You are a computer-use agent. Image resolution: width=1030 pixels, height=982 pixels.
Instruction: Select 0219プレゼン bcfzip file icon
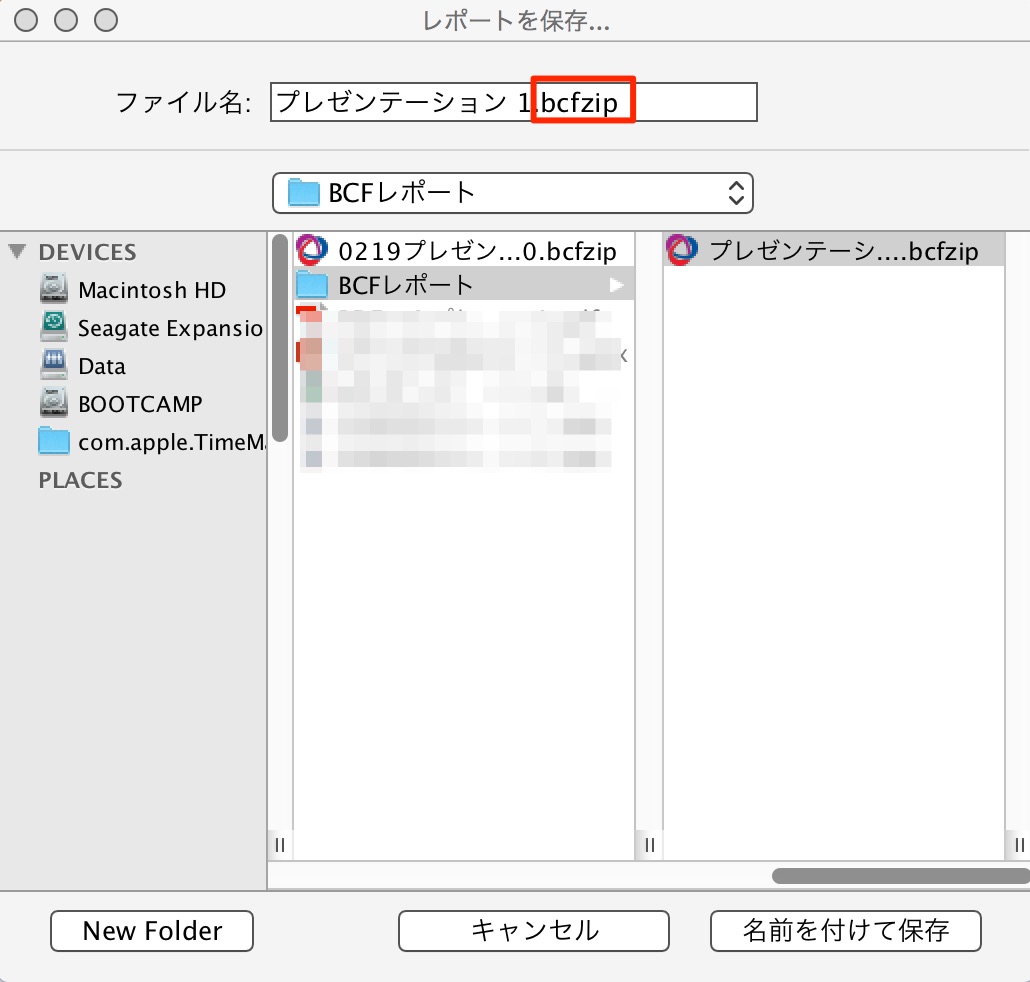pyautogui.click(x=312, y=250)
